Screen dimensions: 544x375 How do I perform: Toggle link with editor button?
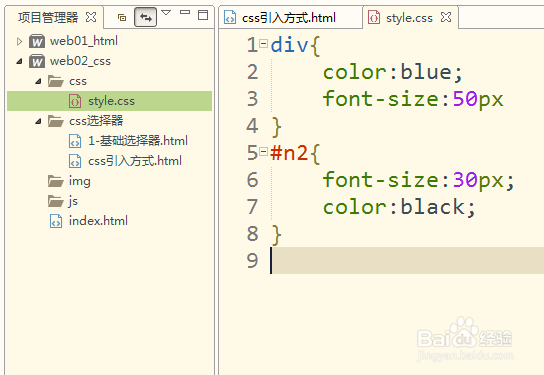pyautogui.click(x=145, y=17)
